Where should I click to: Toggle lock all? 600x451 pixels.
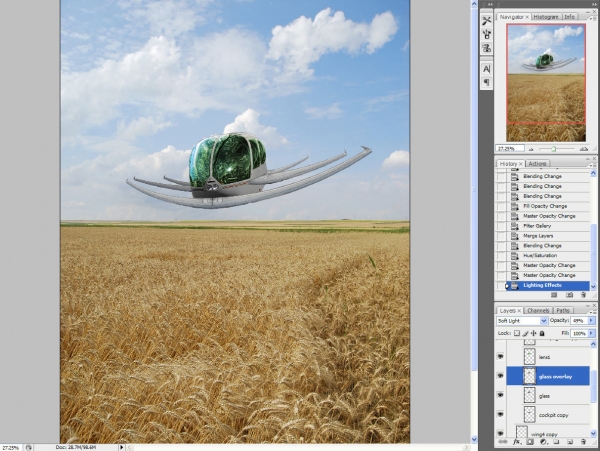(x=542, y=333)
